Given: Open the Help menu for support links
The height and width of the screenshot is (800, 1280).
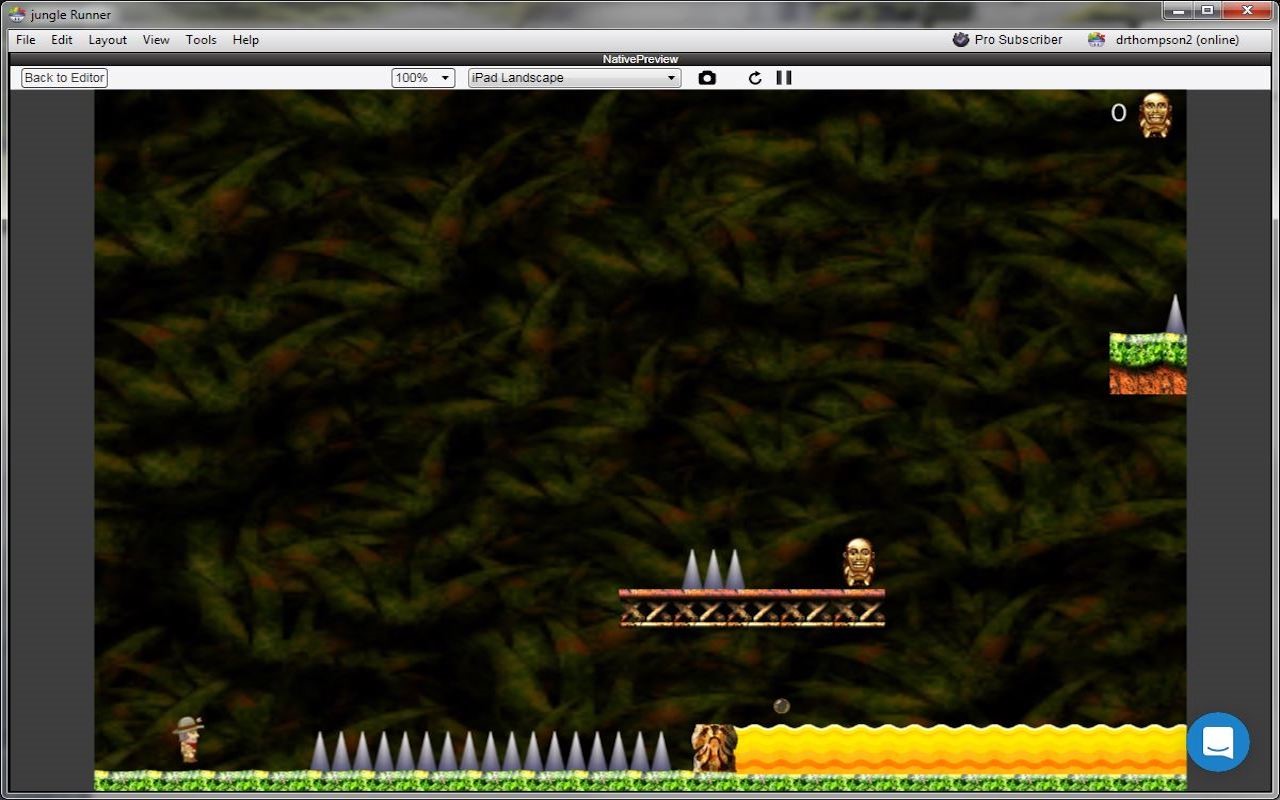Looking at the screenshot, I should pyautogui.click(x=245, y=40).
